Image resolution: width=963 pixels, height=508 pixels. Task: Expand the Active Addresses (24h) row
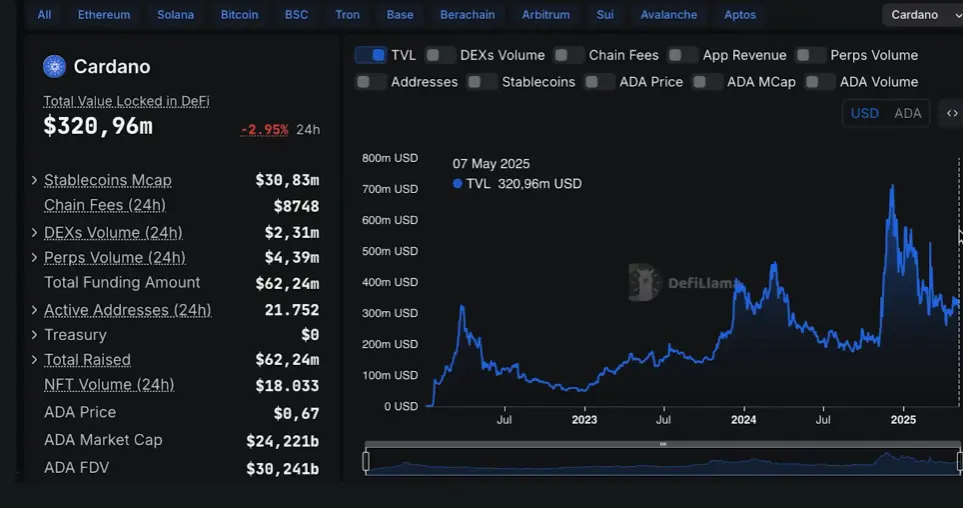(x=34, y=310)
